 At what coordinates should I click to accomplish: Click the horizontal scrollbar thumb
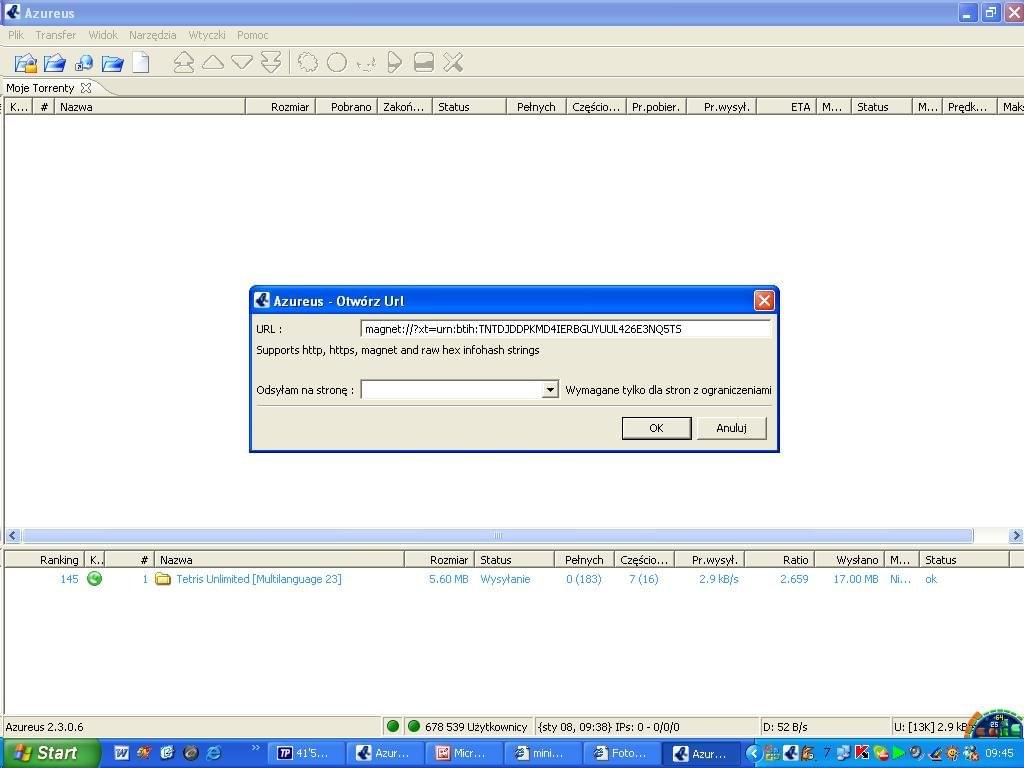point(498,536)
